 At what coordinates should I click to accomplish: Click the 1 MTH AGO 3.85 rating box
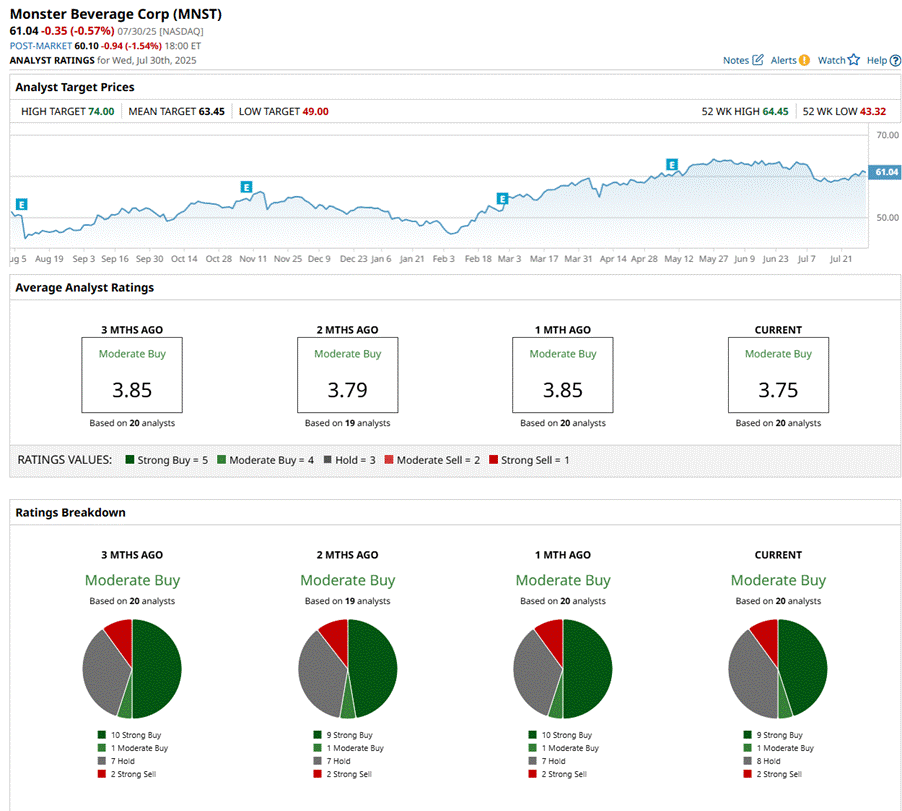point(563,375)
